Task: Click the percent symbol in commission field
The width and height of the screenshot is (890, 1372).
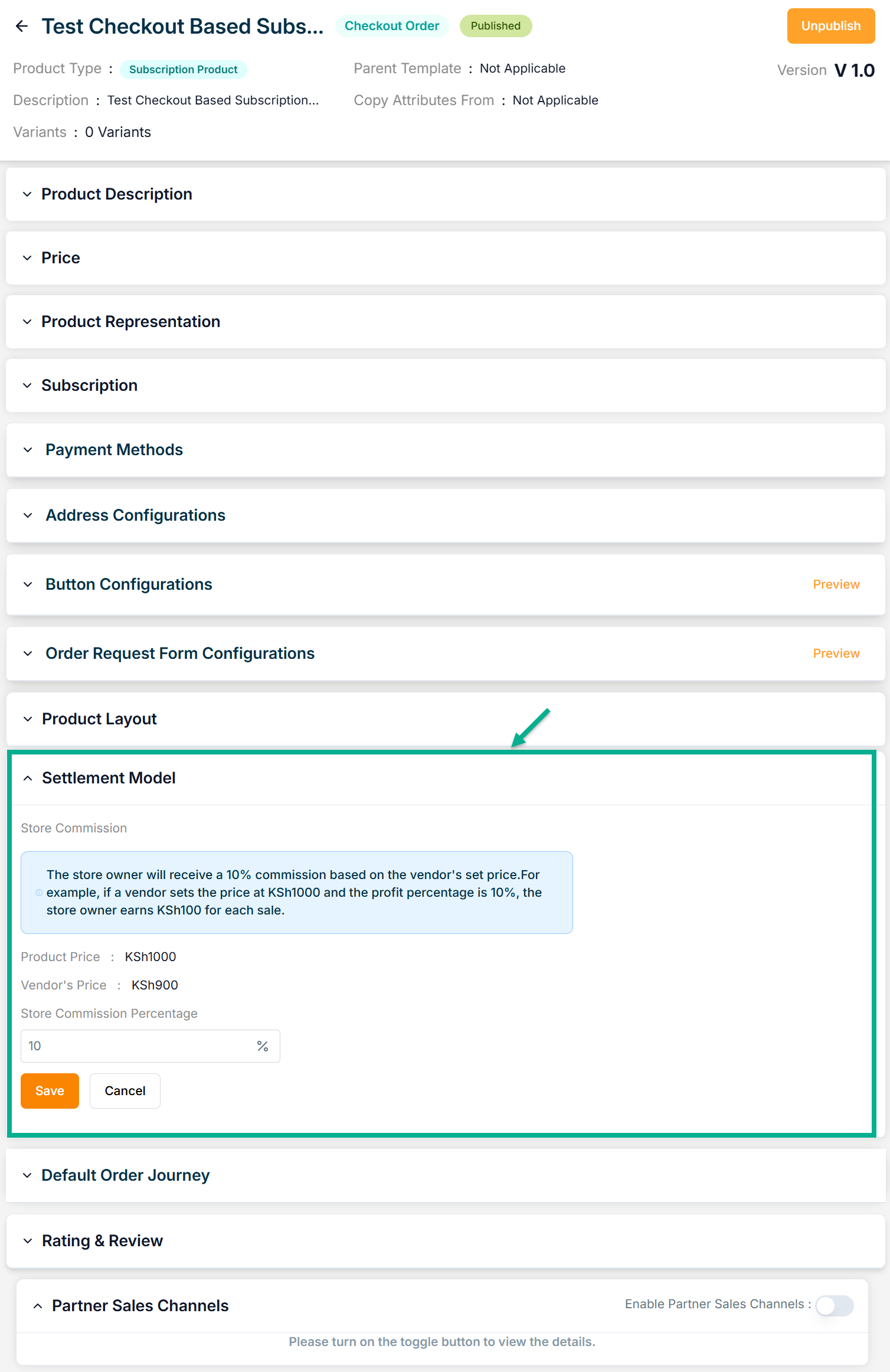Action: pyautogui.click(x=263, y=1046)
